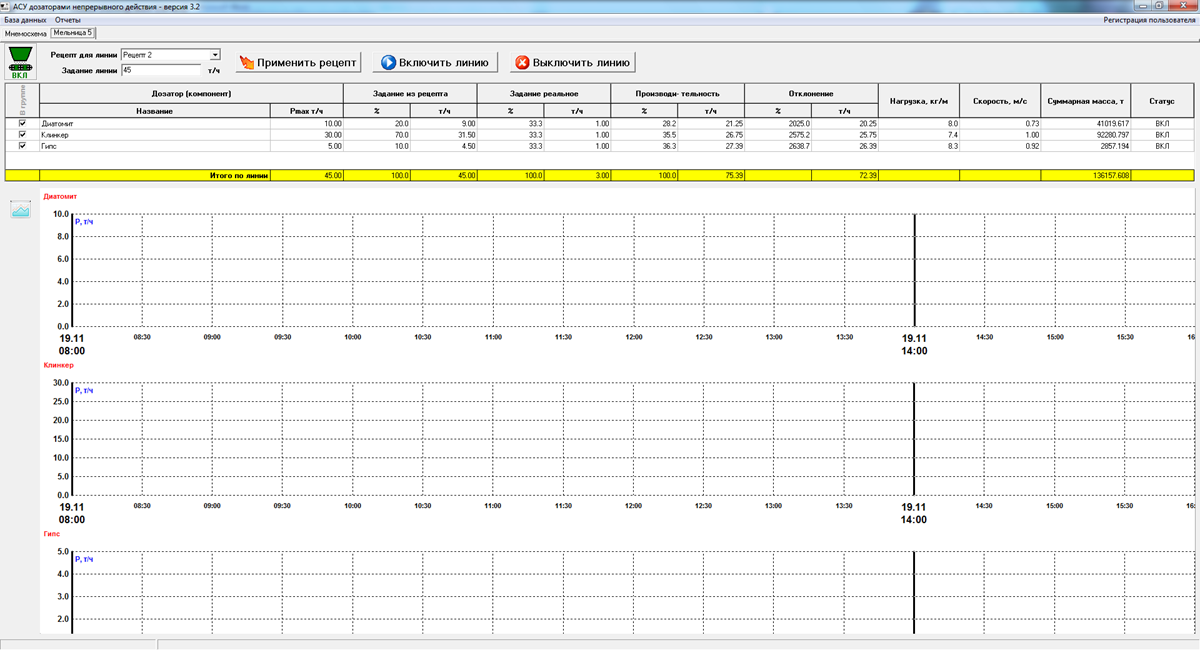Click the 14:00 marker line on Клинкер chart
Viewport: 1200px width, 650px height.
[x=914, y=439]
